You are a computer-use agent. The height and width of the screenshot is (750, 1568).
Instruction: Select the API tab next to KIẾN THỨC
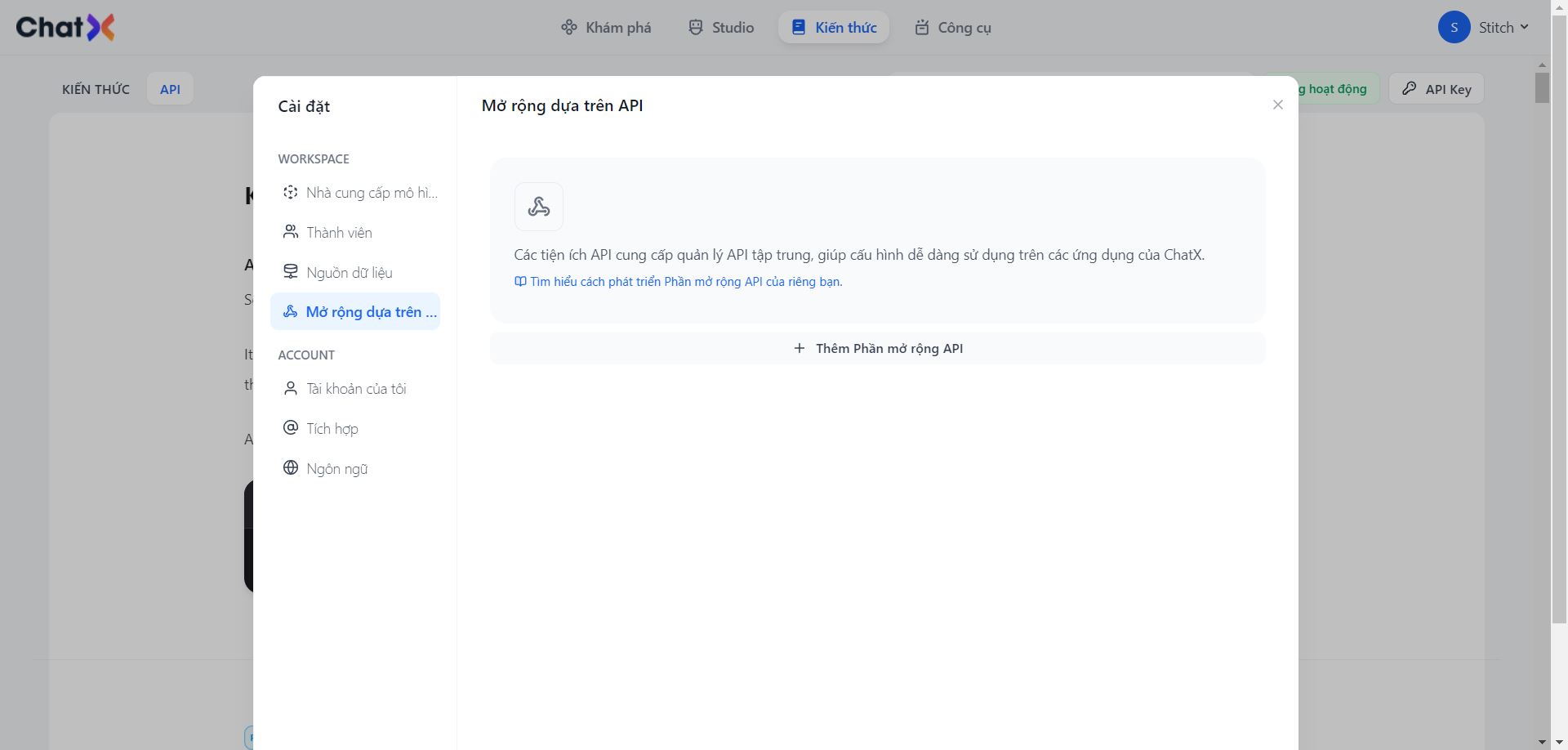[170, 89]
